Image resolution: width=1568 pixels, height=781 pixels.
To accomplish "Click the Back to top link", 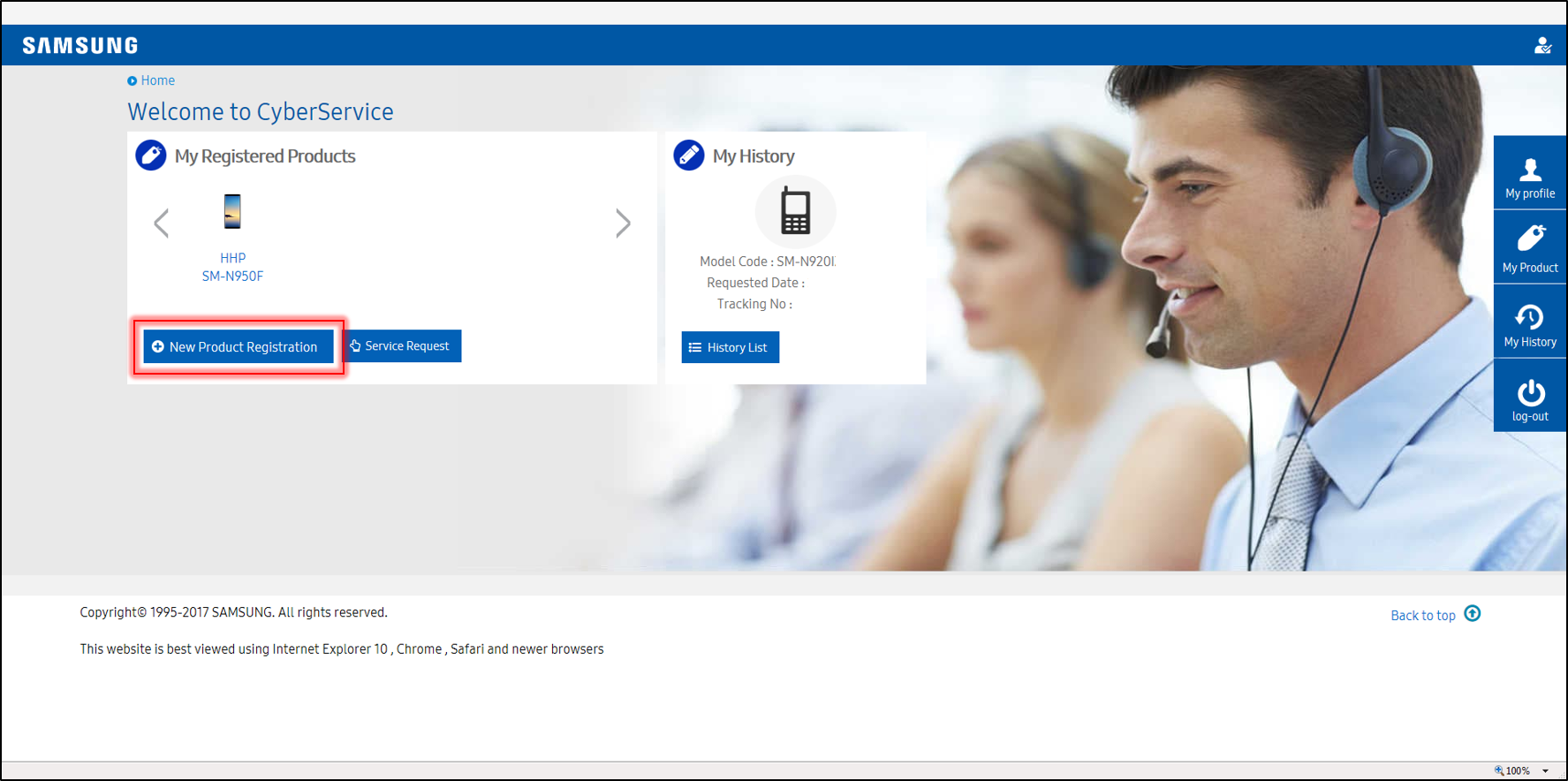I will (x=1422, y=616).
